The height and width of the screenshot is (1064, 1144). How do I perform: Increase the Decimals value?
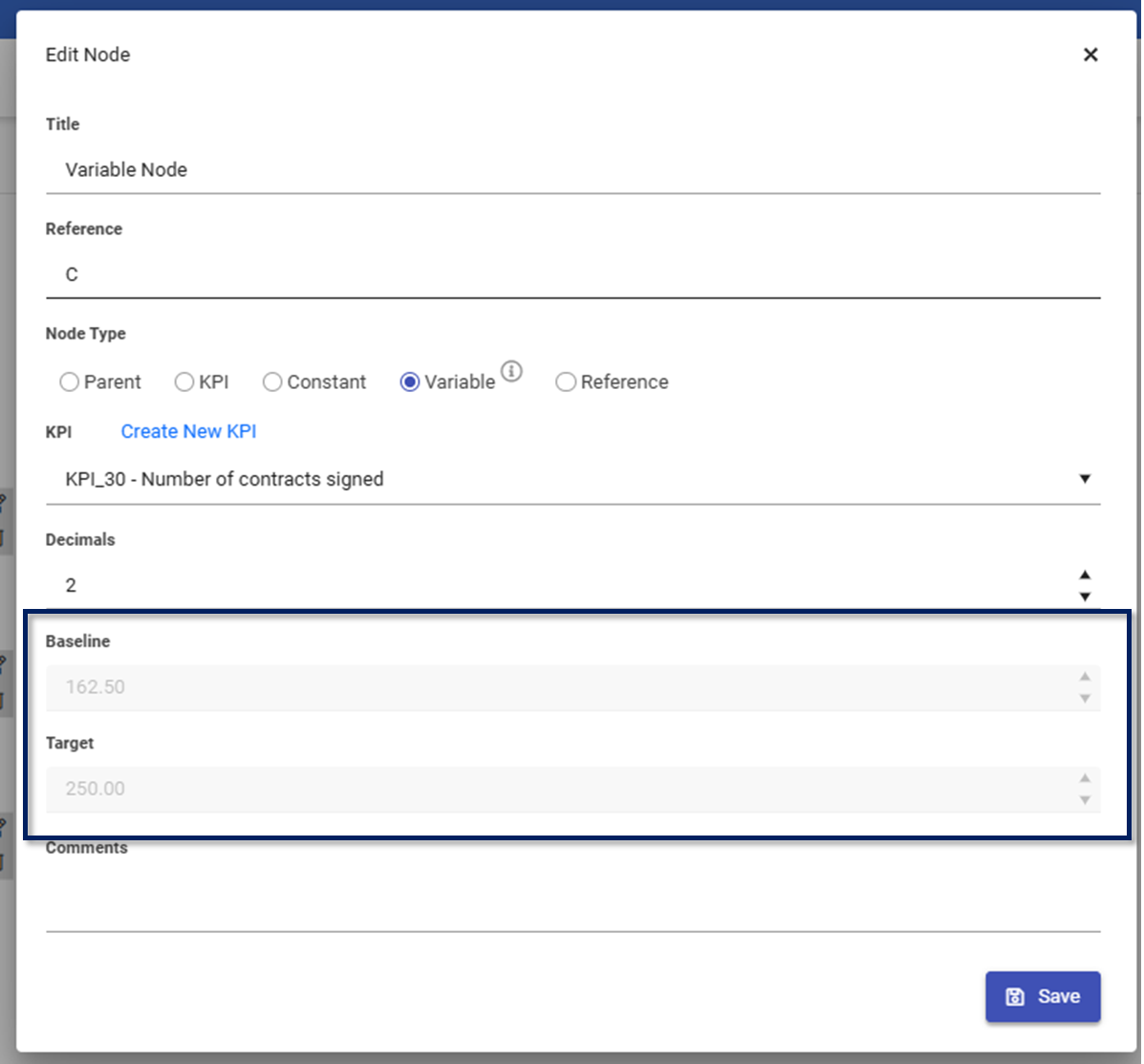tap(1085, 575)
